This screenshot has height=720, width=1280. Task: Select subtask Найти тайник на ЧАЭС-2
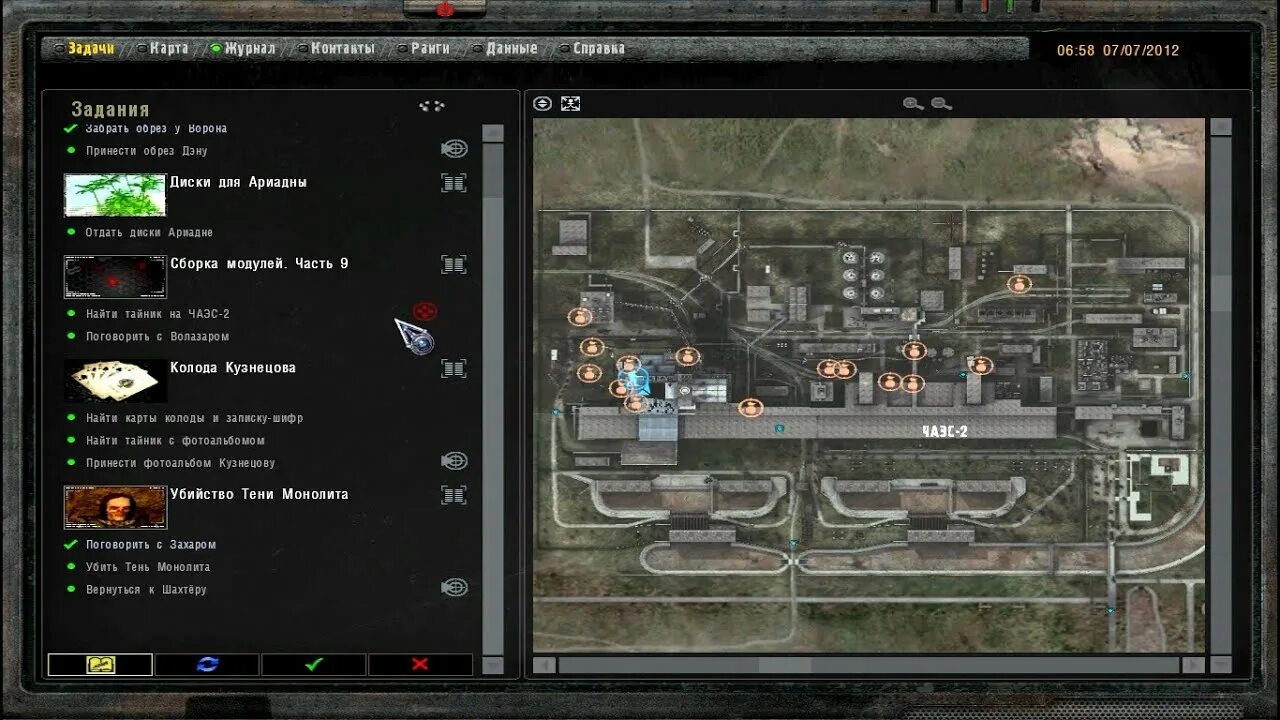coord(158,313)
